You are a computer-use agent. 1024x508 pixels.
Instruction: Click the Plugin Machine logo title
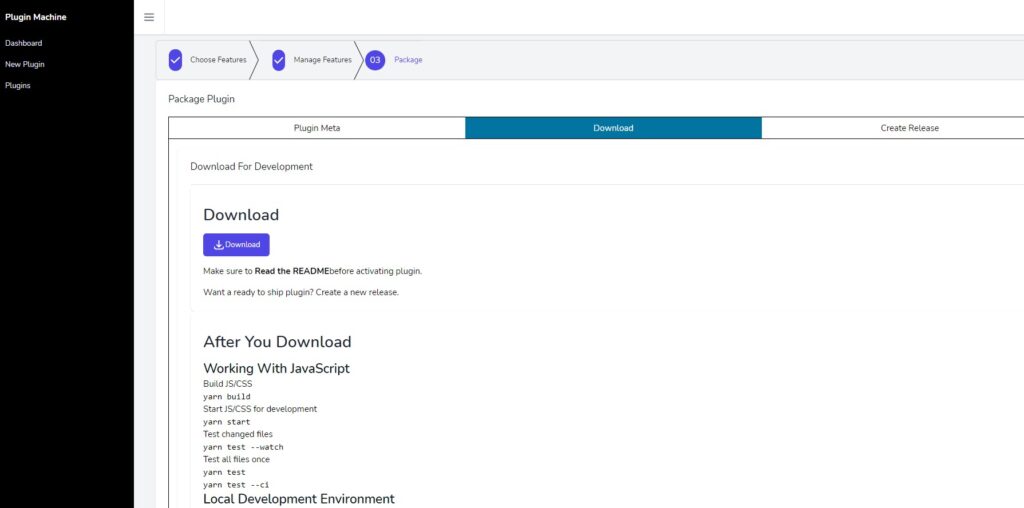[x=36, y=17]
